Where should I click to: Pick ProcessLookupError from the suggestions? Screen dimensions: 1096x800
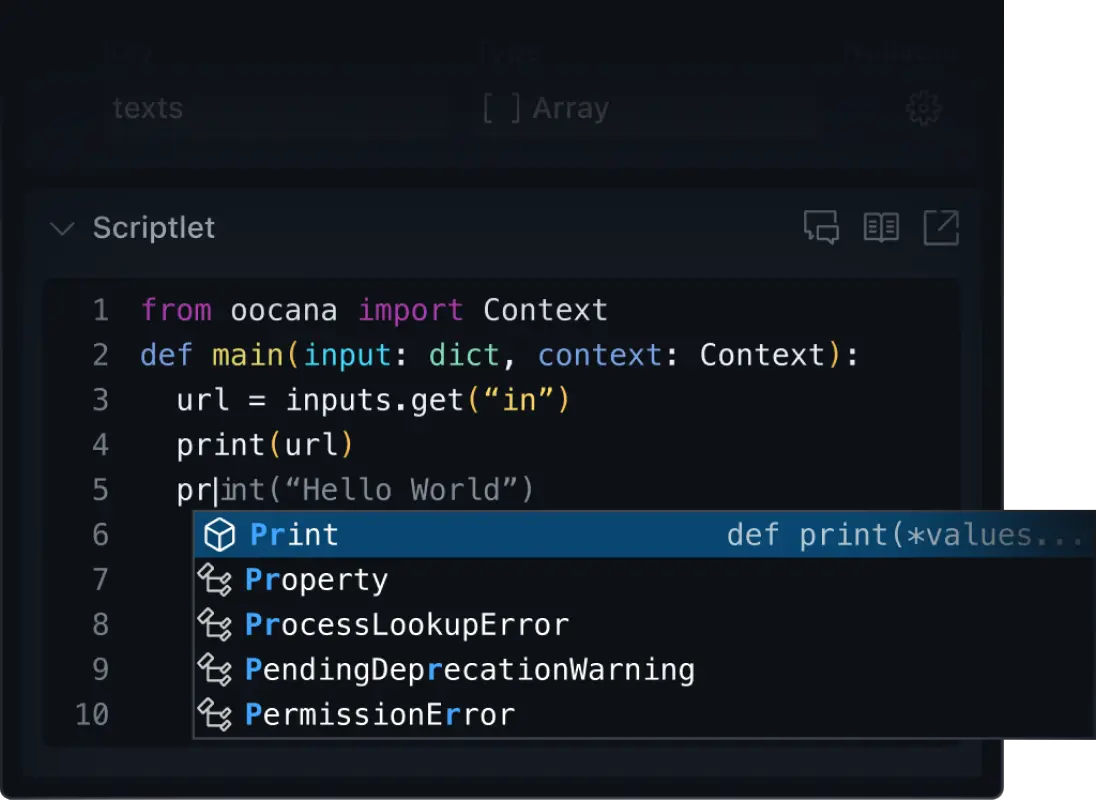coord(407,625)
